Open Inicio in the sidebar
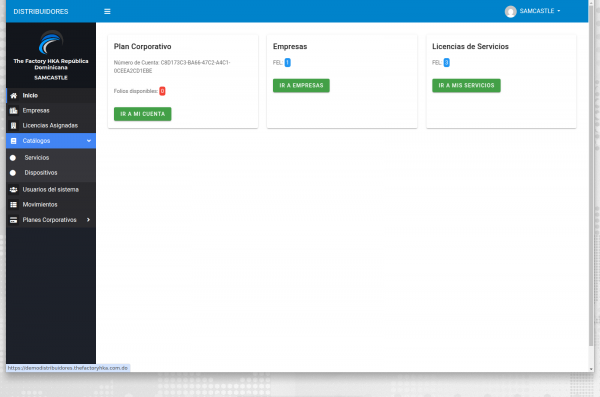 coord(51,96)
